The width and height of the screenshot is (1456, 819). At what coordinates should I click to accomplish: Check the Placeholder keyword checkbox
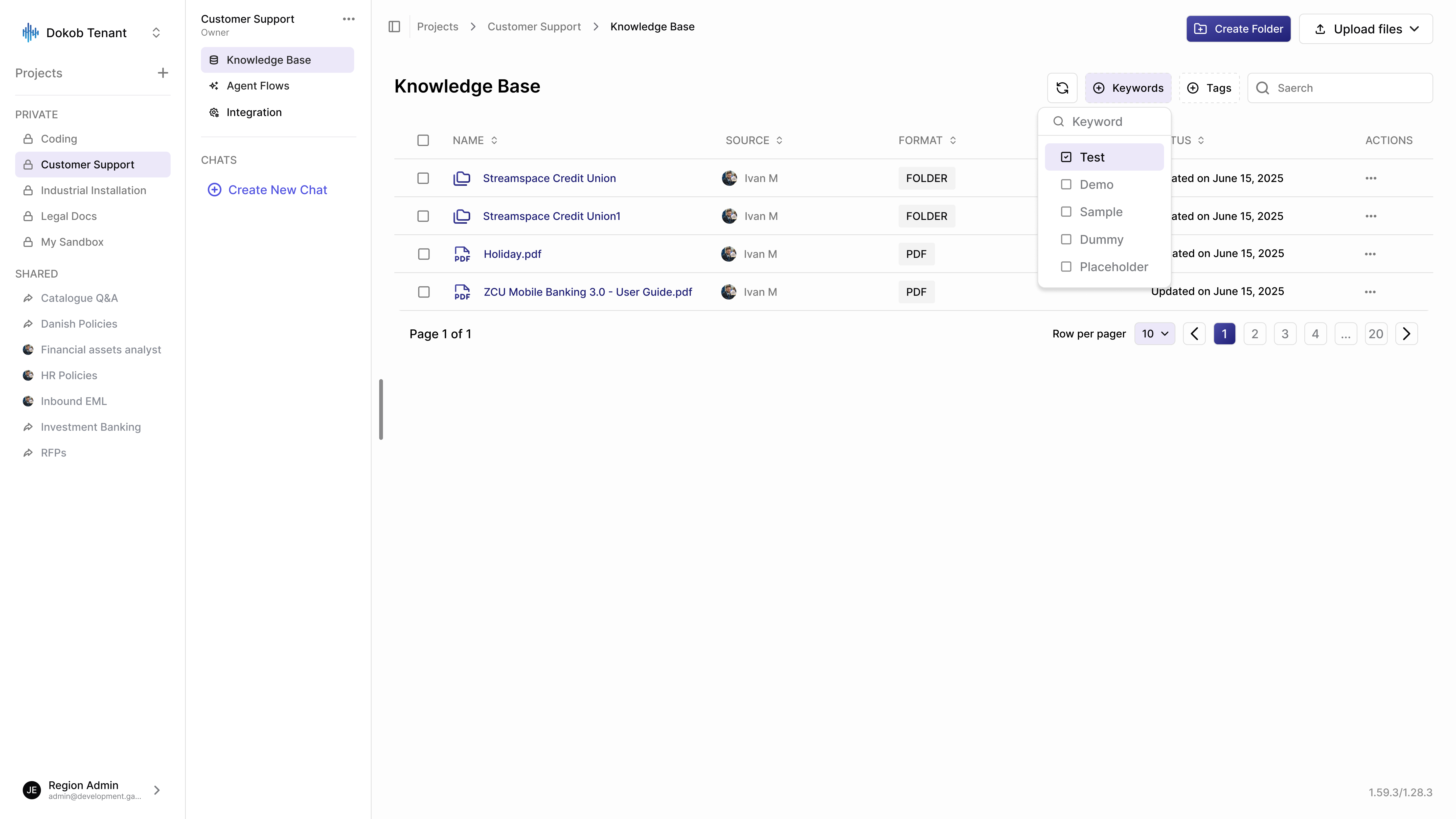pos(1066,267)
